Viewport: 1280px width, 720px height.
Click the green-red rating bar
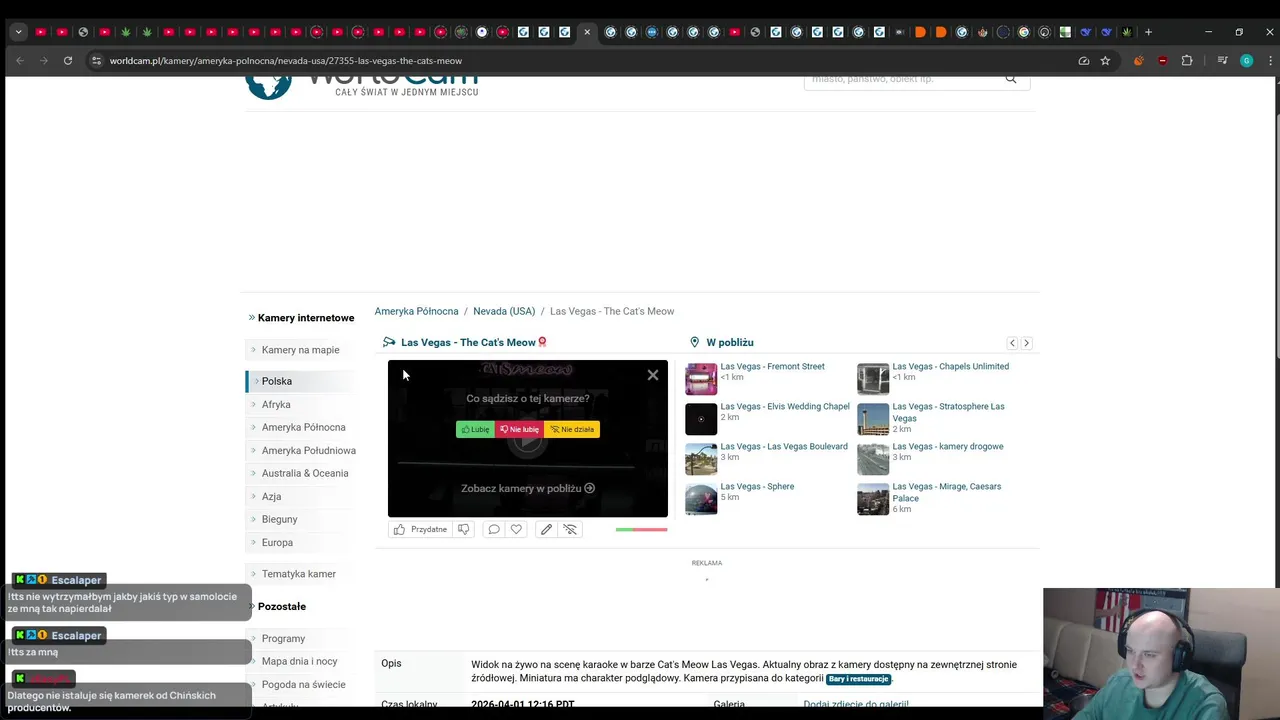point(641,529)
